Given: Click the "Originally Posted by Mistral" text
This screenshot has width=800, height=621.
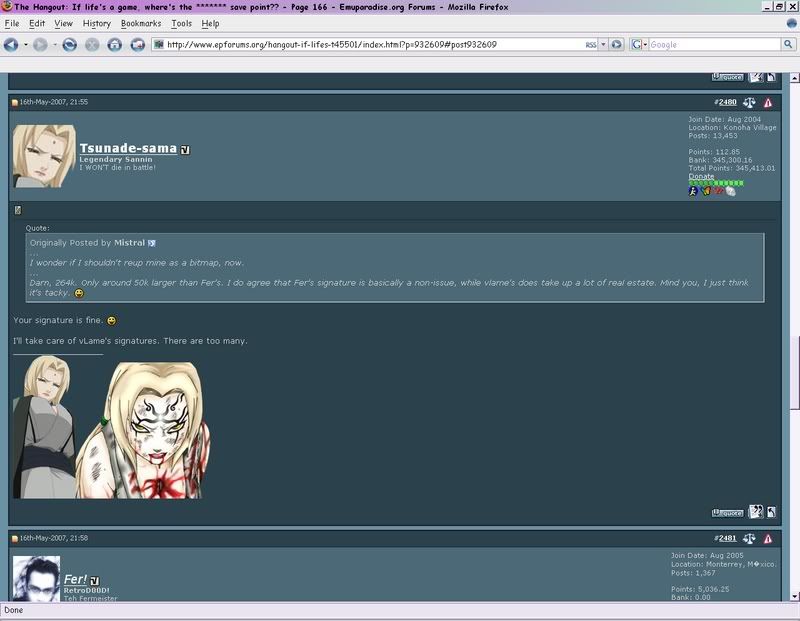Looking at the screenshot, I should pos(87,243).
